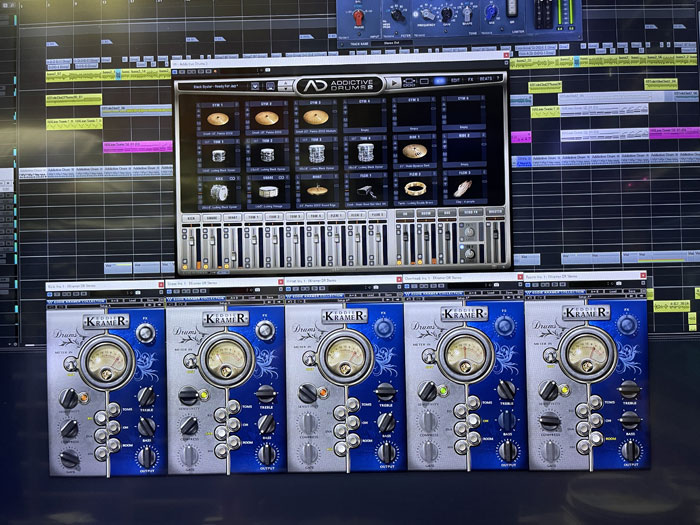Click the HIHAT mixer channel label
The width and height of the screenshot is (700, 525).
pyautogui.click(x=232, y=217)
